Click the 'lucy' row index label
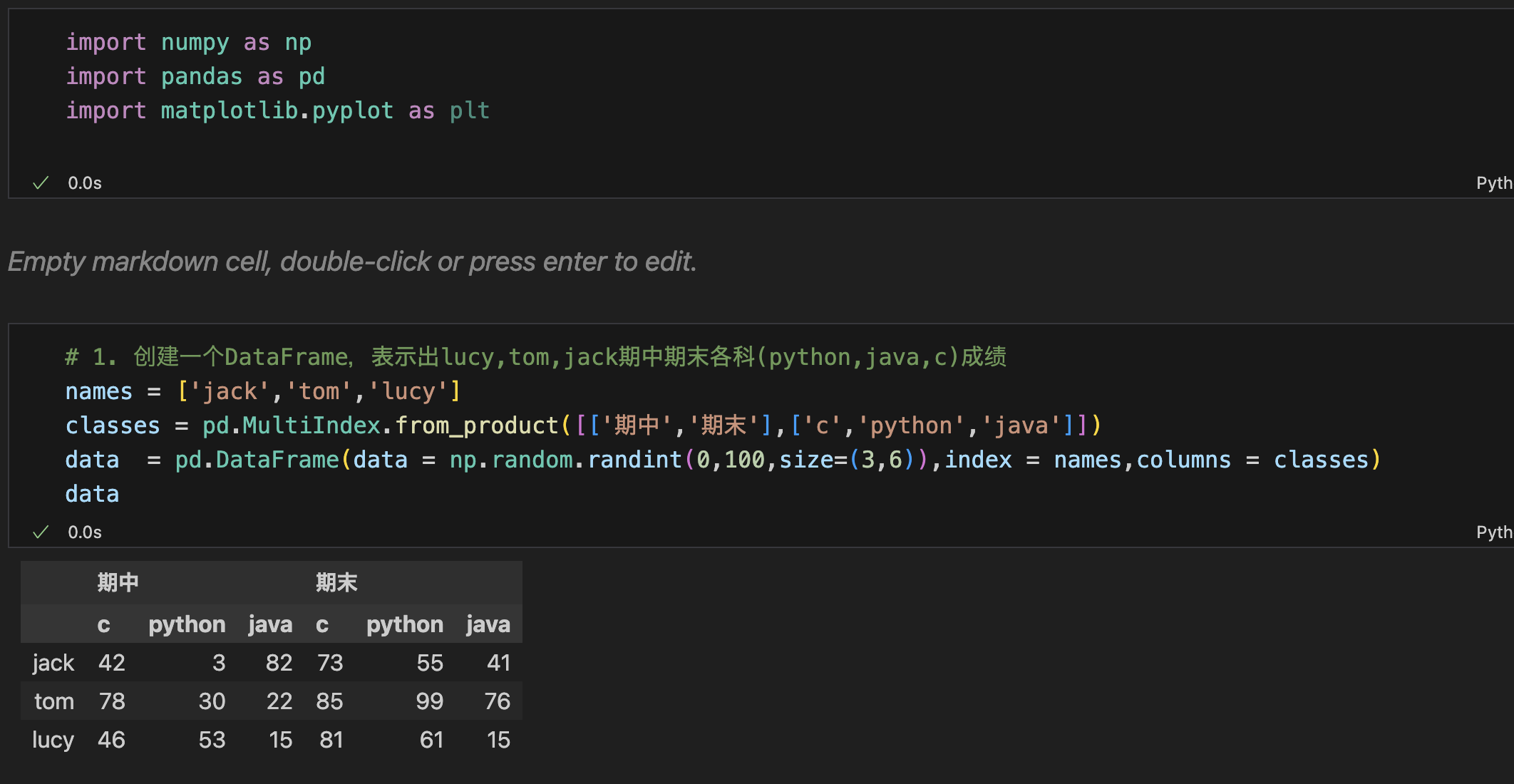 click(x=53, y=740)
